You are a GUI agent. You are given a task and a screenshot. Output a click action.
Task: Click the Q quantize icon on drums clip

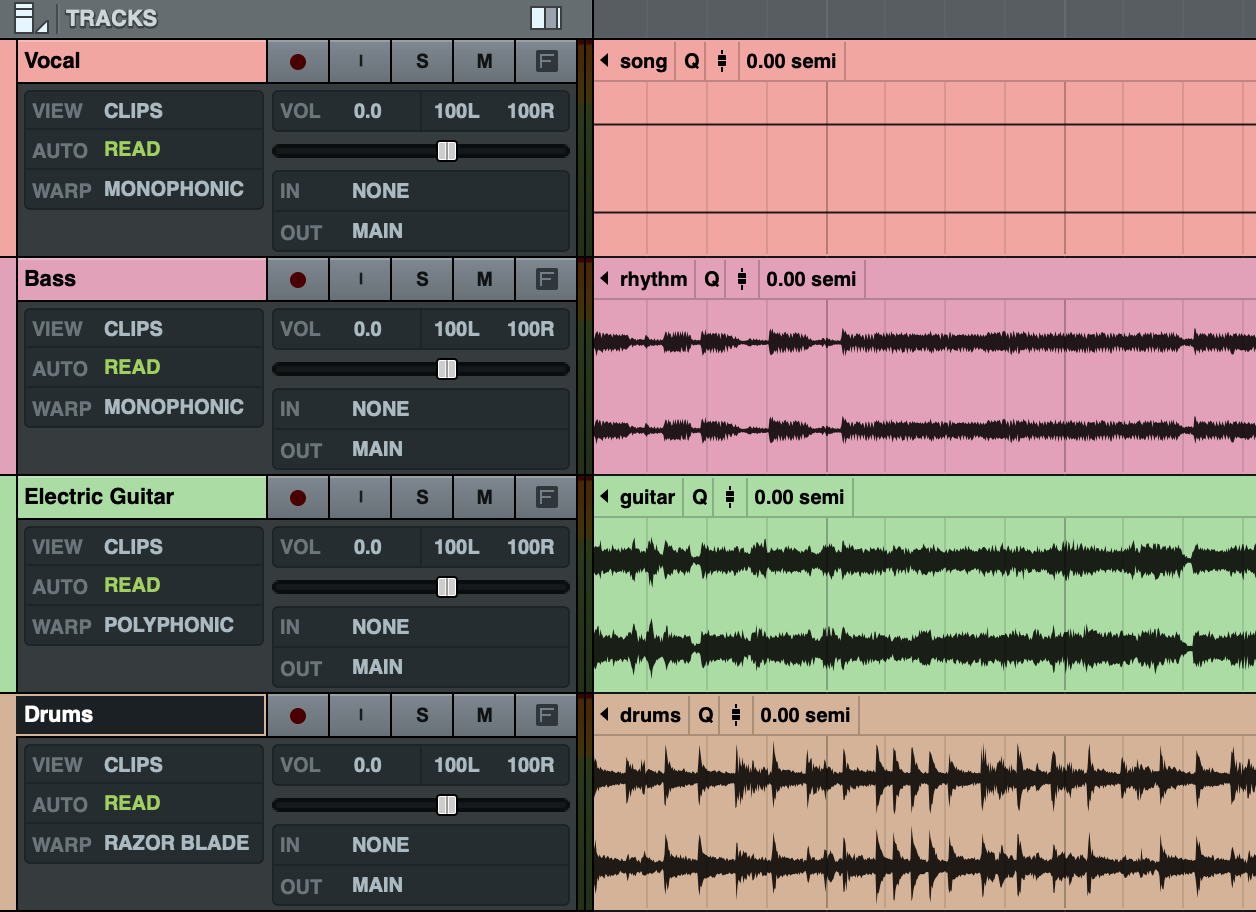(x=706, y=715)
